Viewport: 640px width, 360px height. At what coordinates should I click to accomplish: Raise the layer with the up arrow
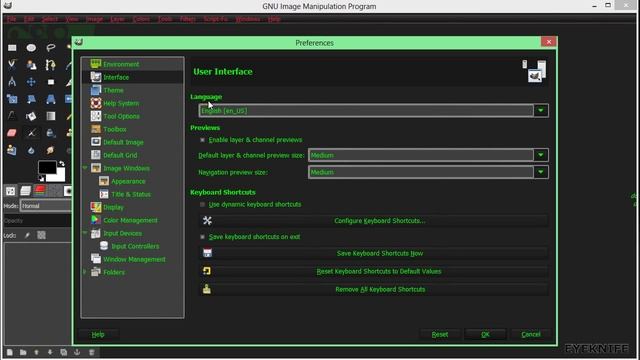pos(36,352)
